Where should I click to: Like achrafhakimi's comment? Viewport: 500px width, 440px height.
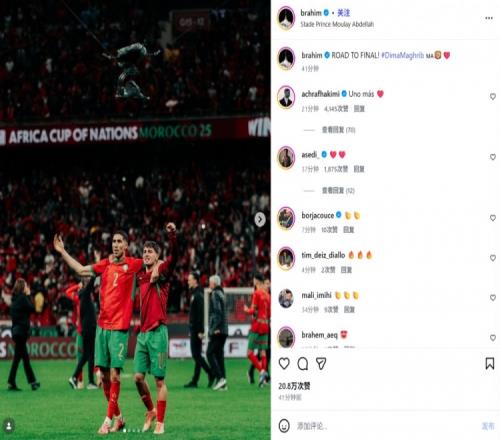(493, 97)
